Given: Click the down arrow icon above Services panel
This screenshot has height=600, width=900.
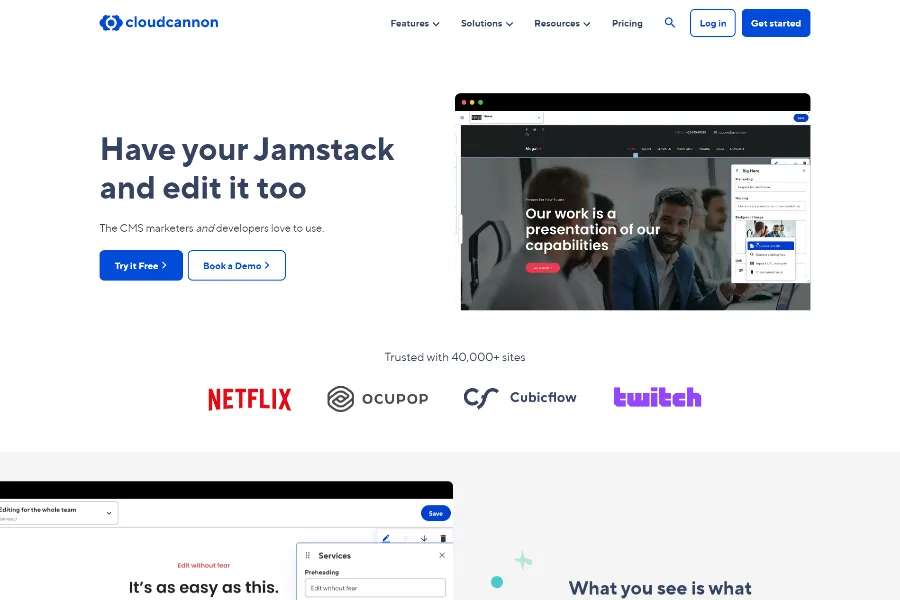Looking at the screenshot, I should coord(424,538).
